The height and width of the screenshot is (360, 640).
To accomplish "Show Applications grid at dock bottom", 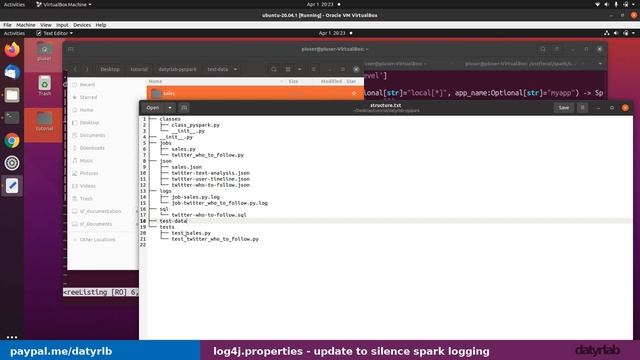I will click(12, 337).
